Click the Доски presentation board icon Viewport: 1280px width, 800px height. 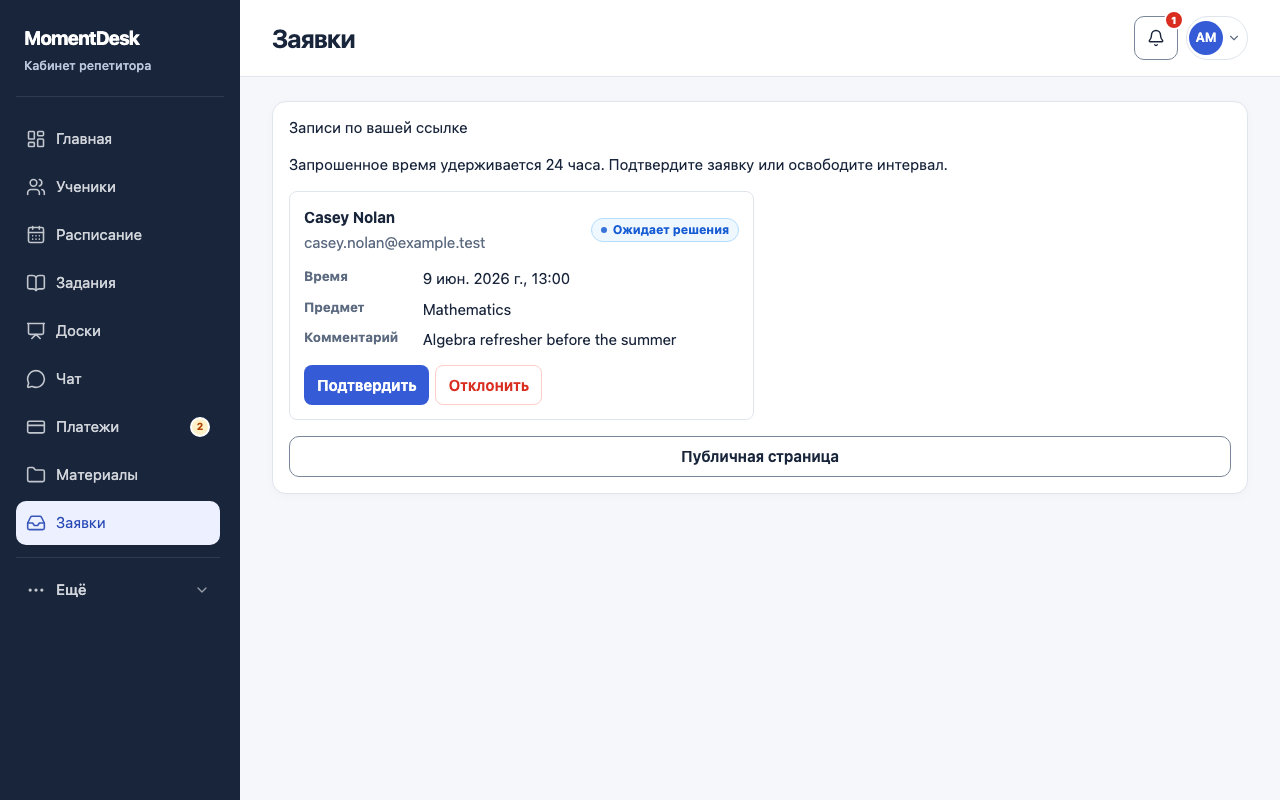tap(36, 331)
